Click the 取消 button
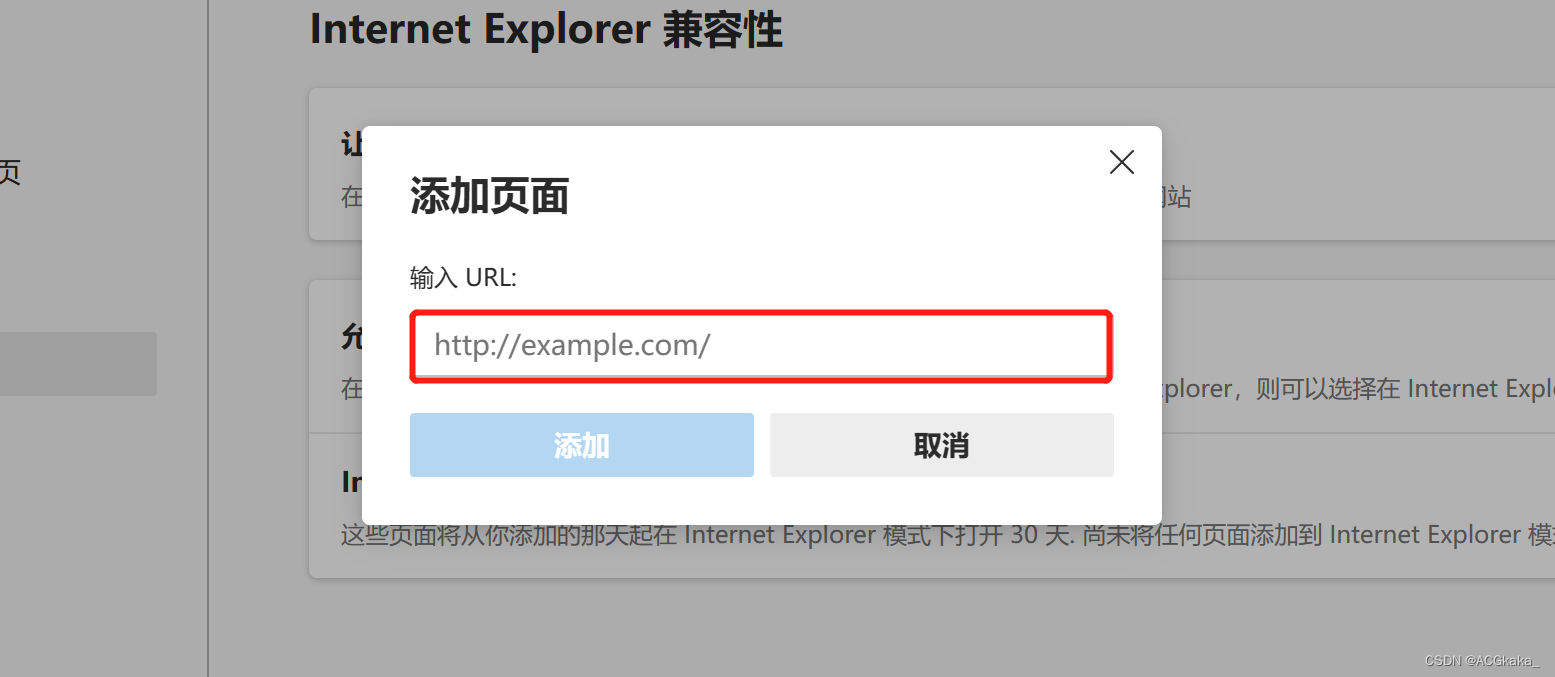 click(942, 445)
